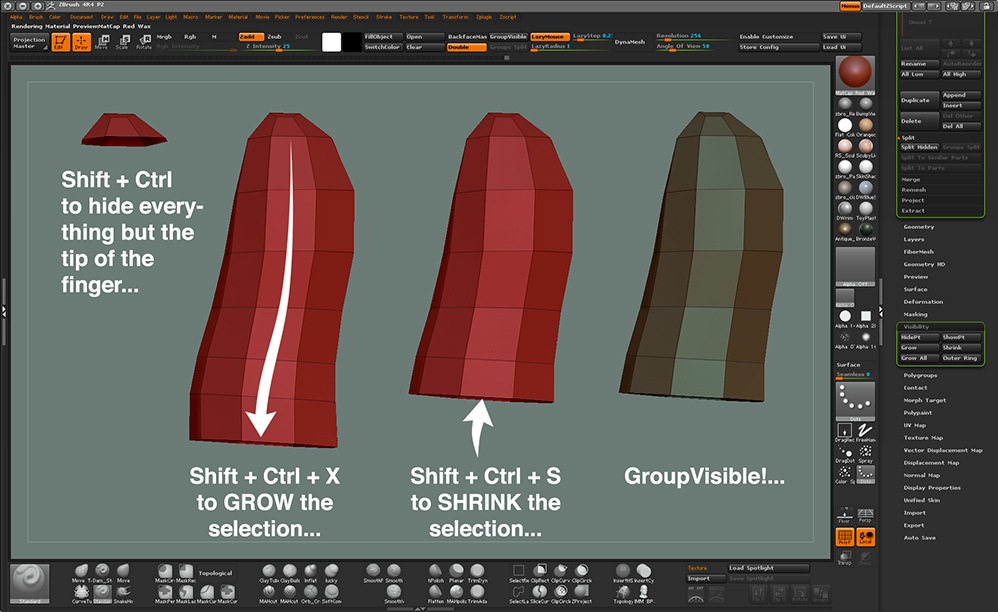Select the Edit mode icon
Screen dimensions: 998x612
[x=60, y=42]
